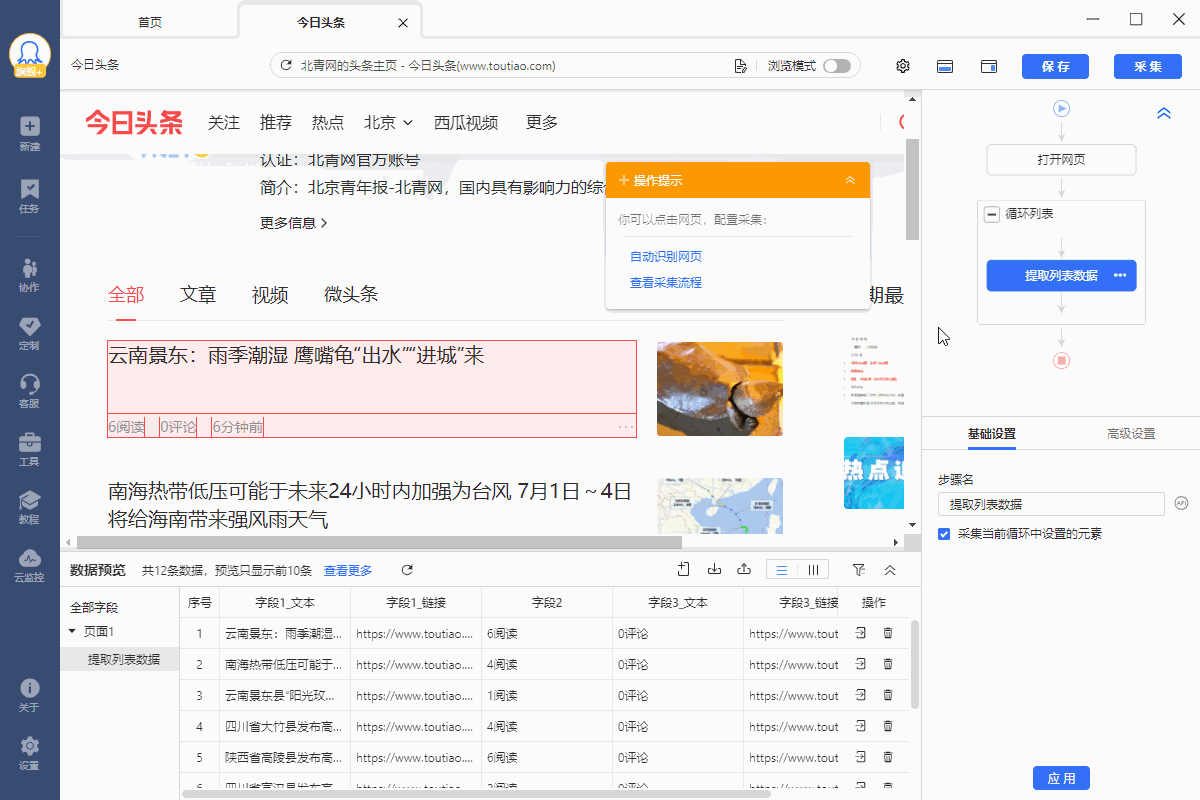Open the 云监控 cloud monitor item
This screenshot has width=1200, height=800.
click(29, 565)
